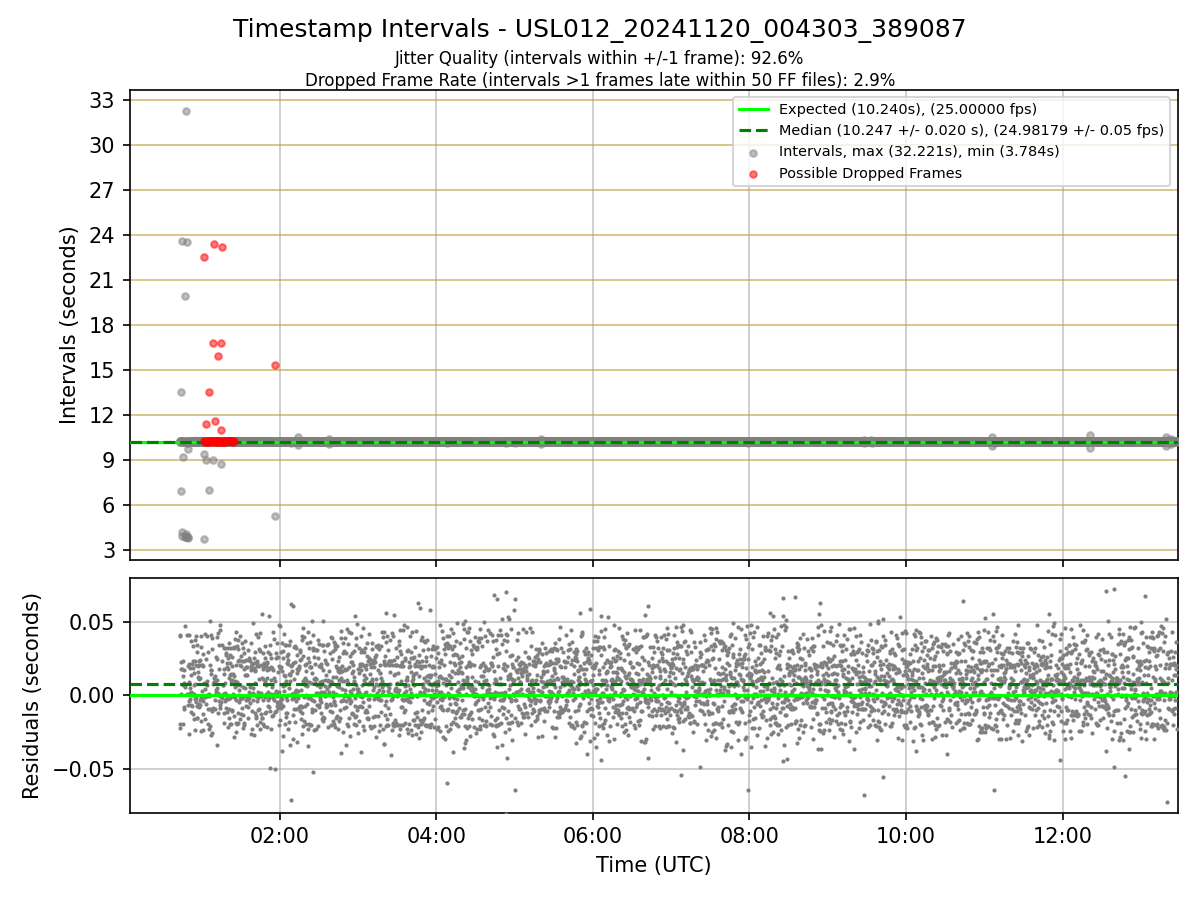Click the gray dot marker in the legend
The height and width of the screenshot is (900, 1200).
point(753,152)
